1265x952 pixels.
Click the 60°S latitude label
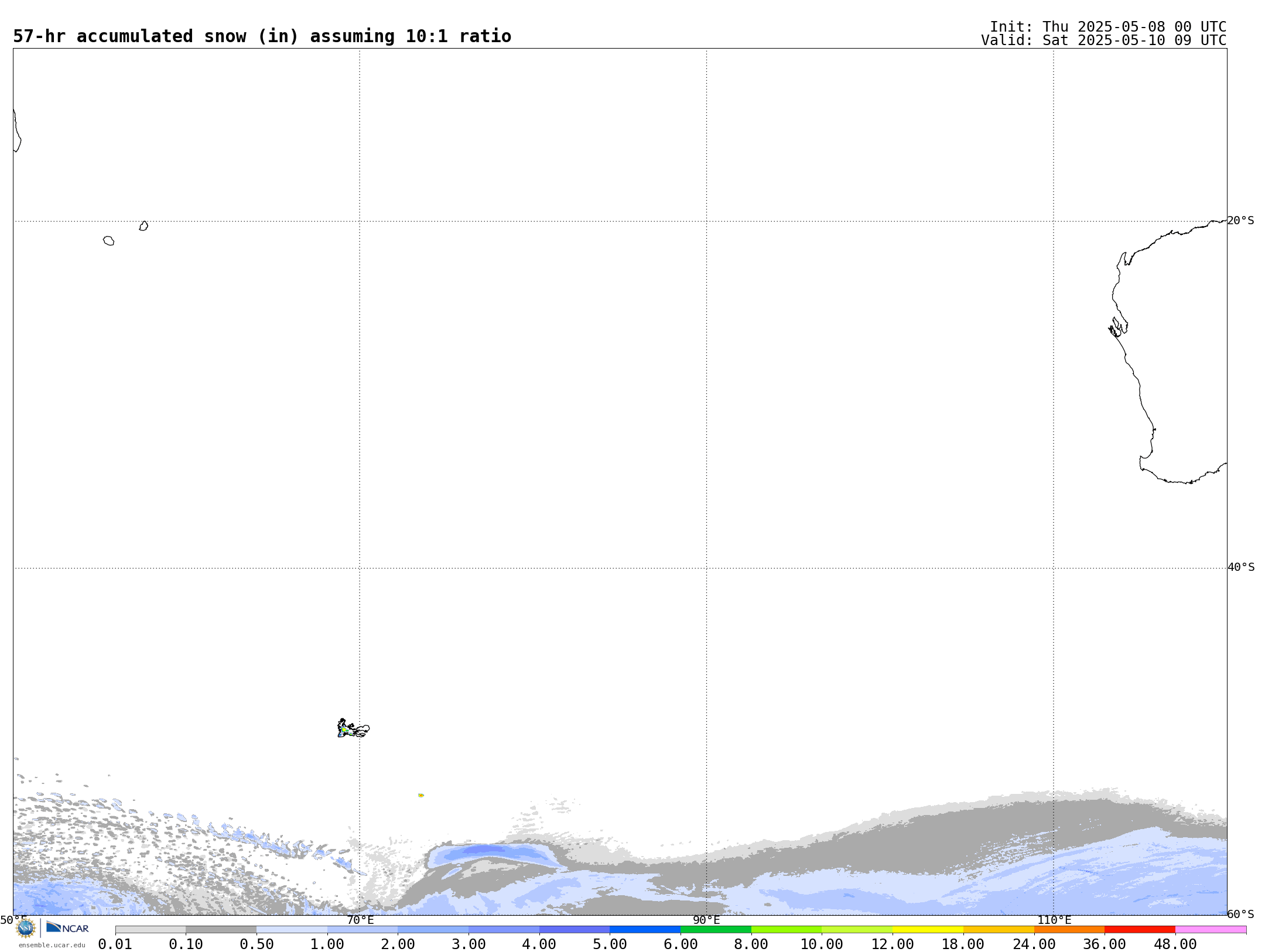pyautogui.click(x=1240, y=914)
